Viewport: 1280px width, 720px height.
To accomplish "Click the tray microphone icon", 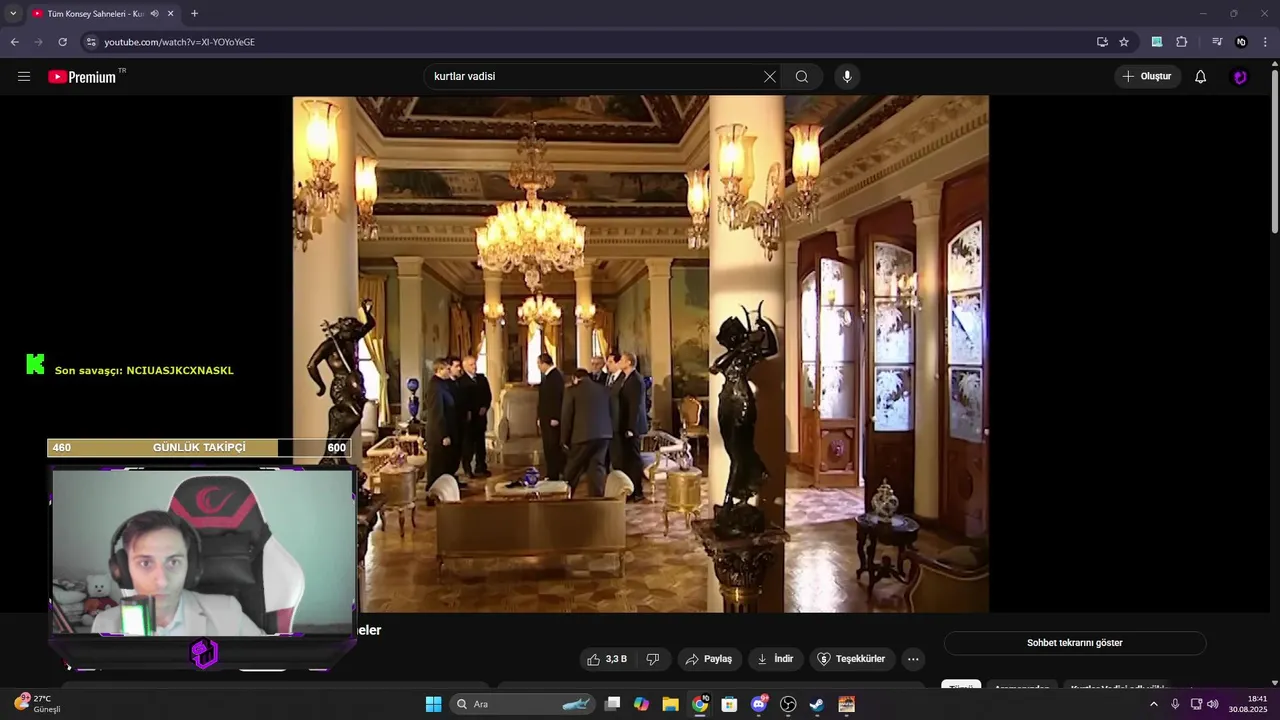I will [1175, 704].
